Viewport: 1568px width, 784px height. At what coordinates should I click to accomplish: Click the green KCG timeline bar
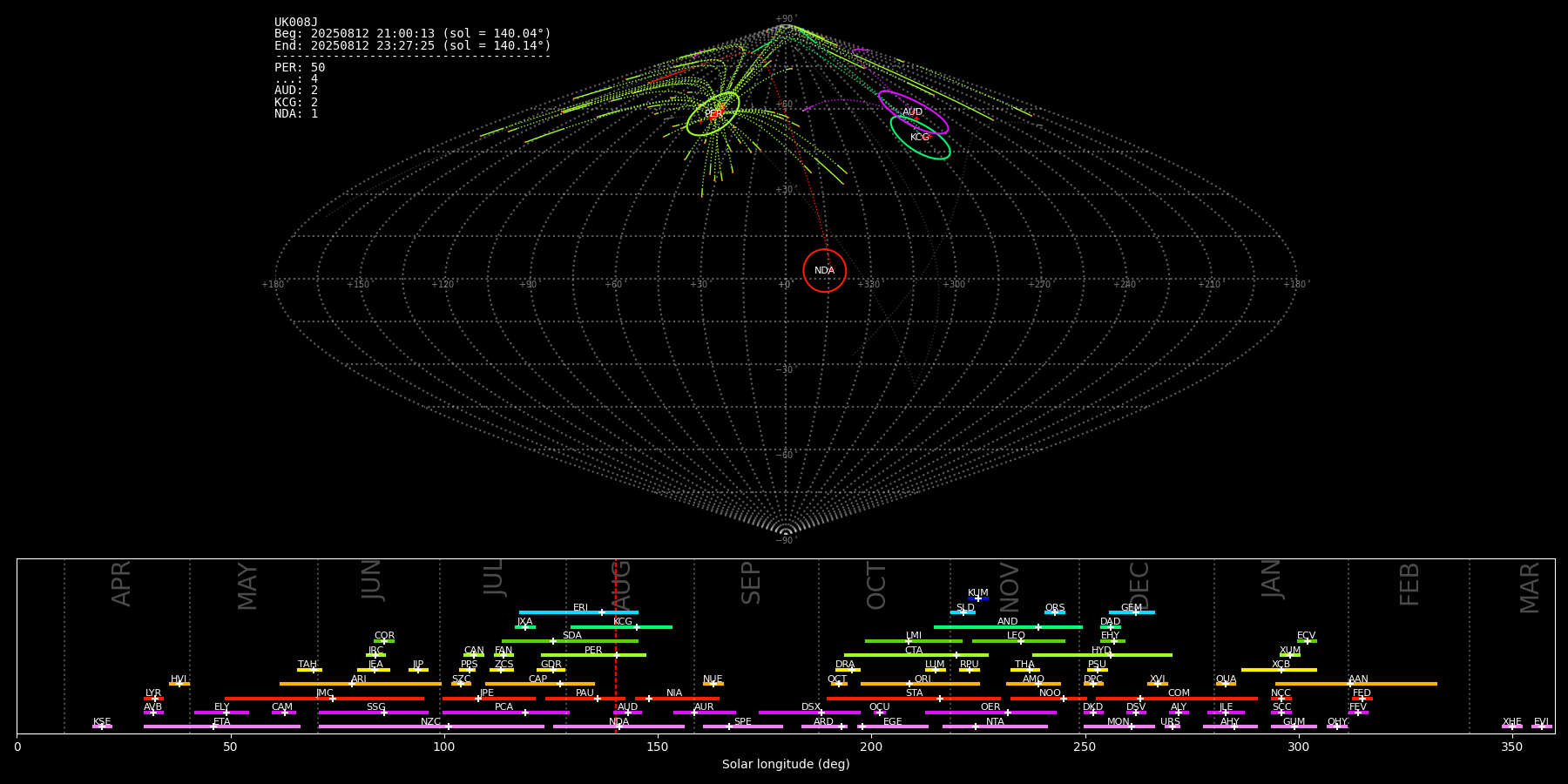coord(621,626)
